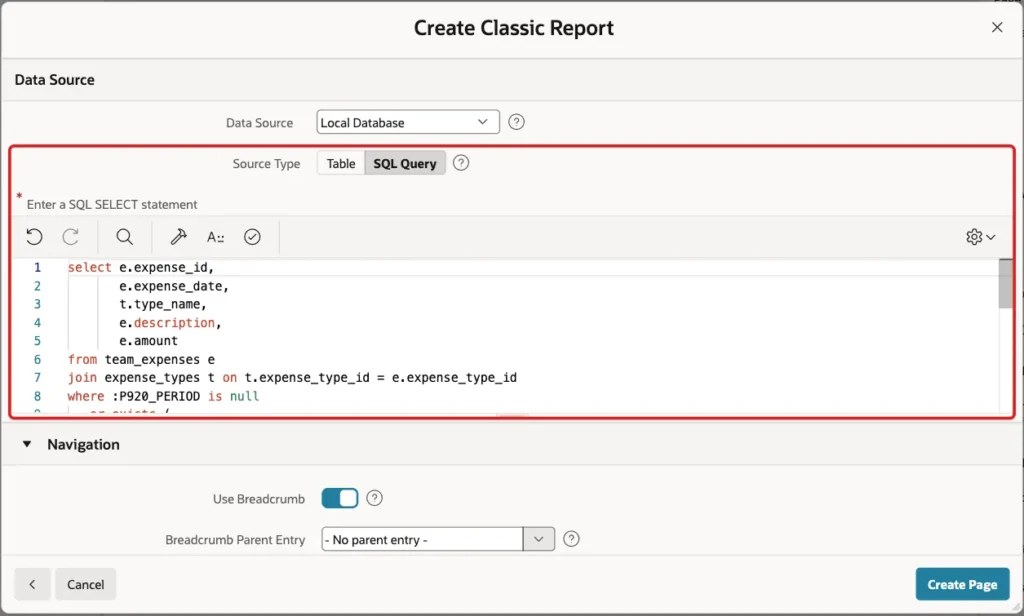The image size is (1024, 616).
Task: Collapse the Navigation section
Action: (27, 444)
